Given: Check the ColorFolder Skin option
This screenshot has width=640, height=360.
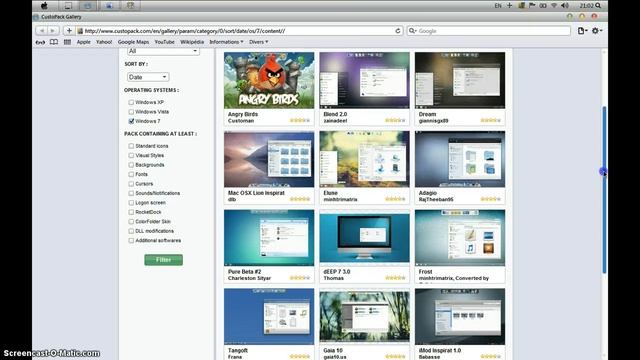Looking at the screenshot, I should click(131, 222).
